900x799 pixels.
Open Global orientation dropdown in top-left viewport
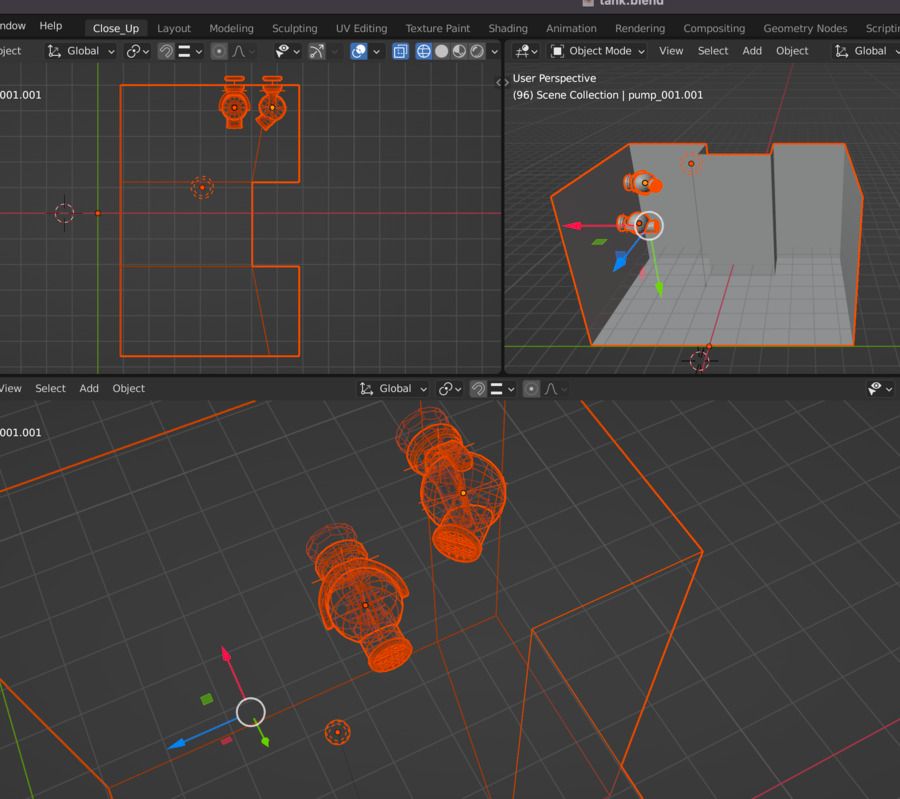80,51
